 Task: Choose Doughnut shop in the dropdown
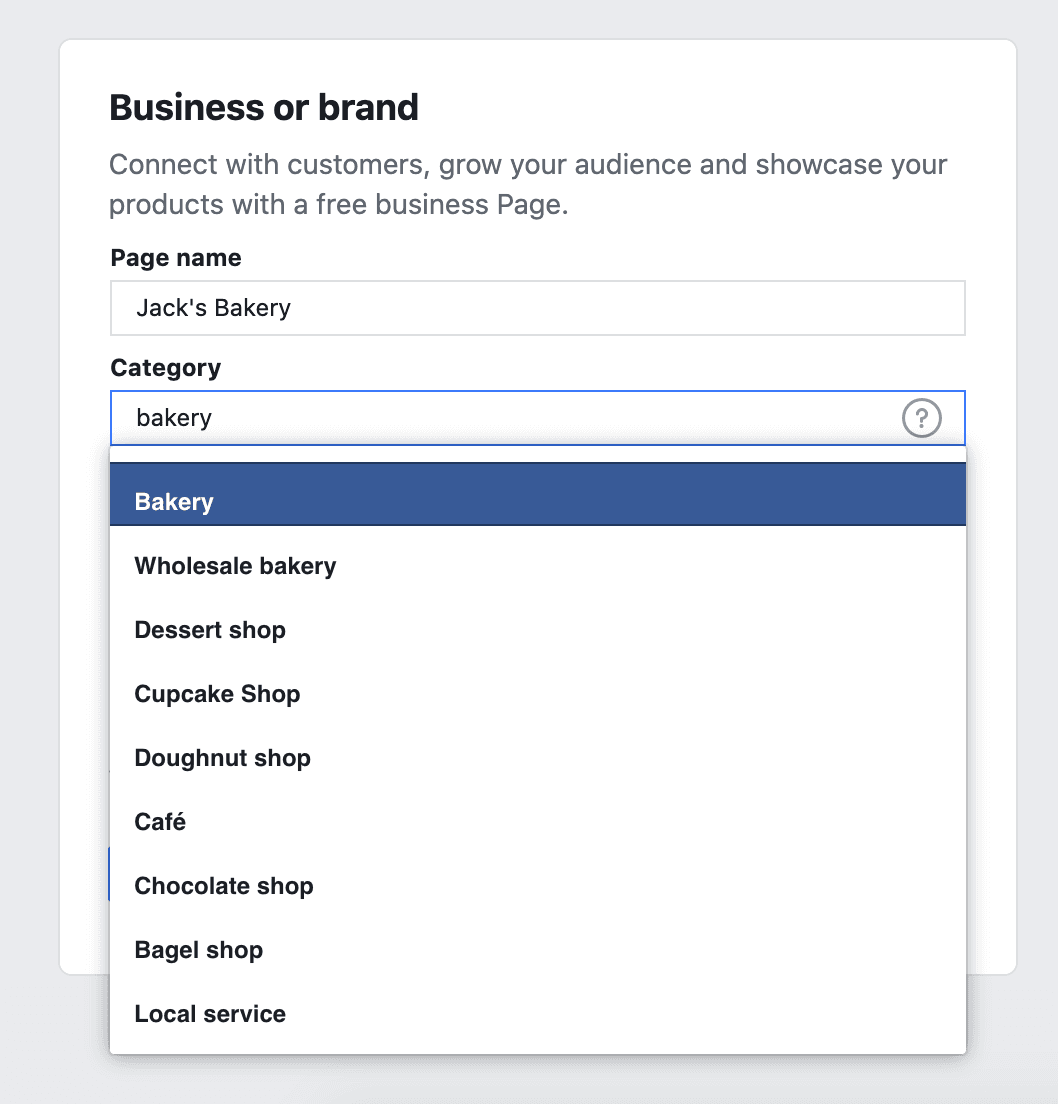click(222, 758)
